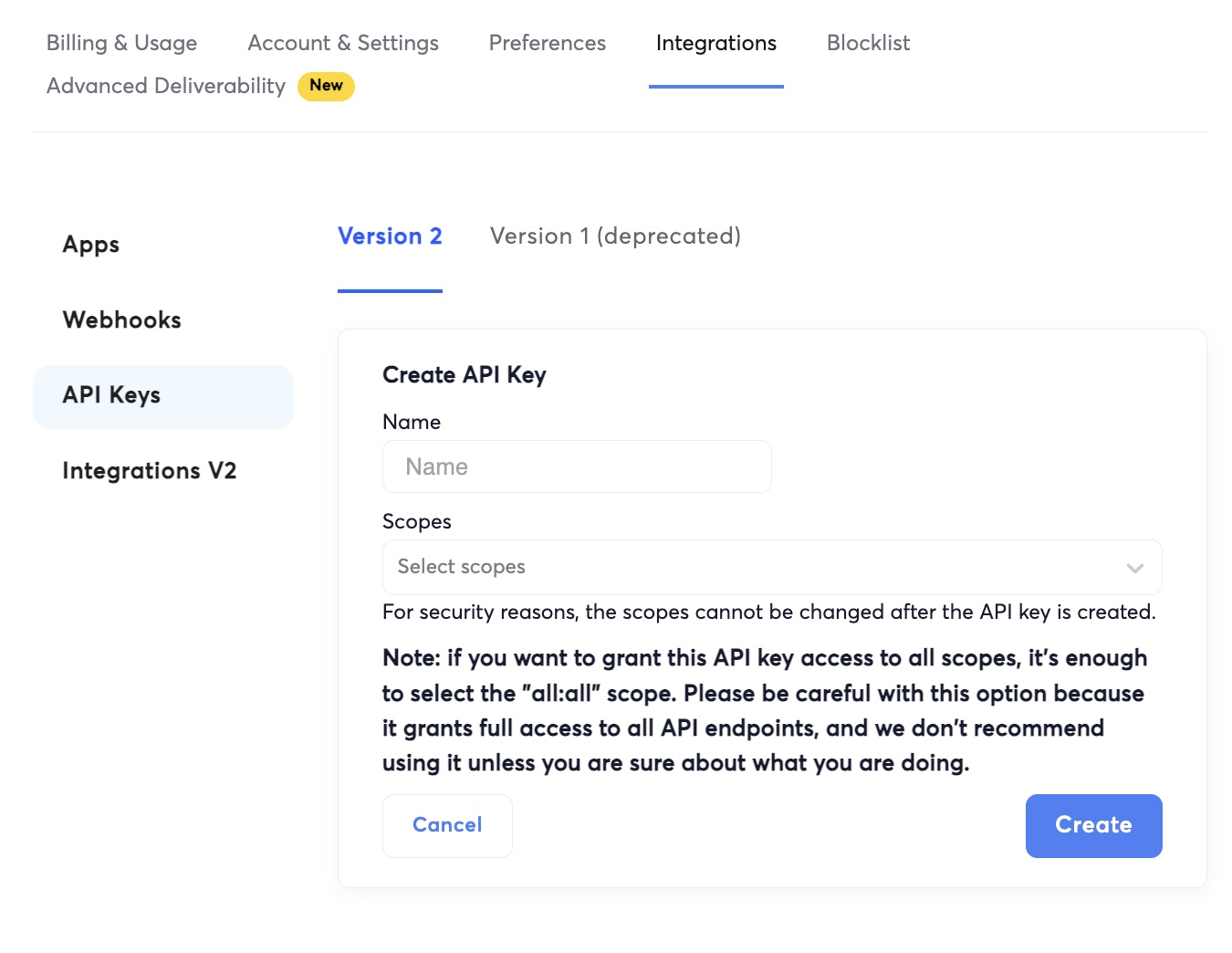Click the Create button
1232x953 pixels.
point(1093,825)
